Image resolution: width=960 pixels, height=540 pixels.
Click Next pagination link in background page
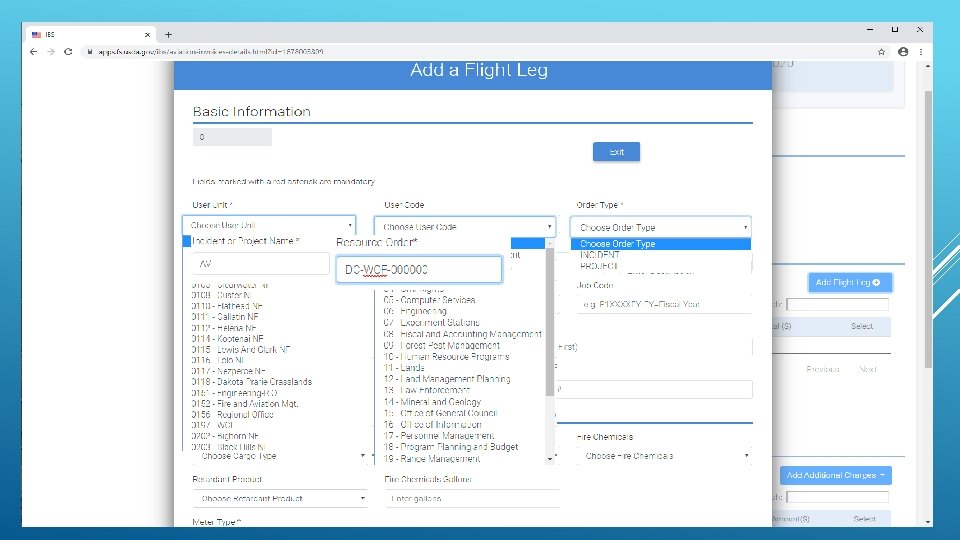coord(868,369)
